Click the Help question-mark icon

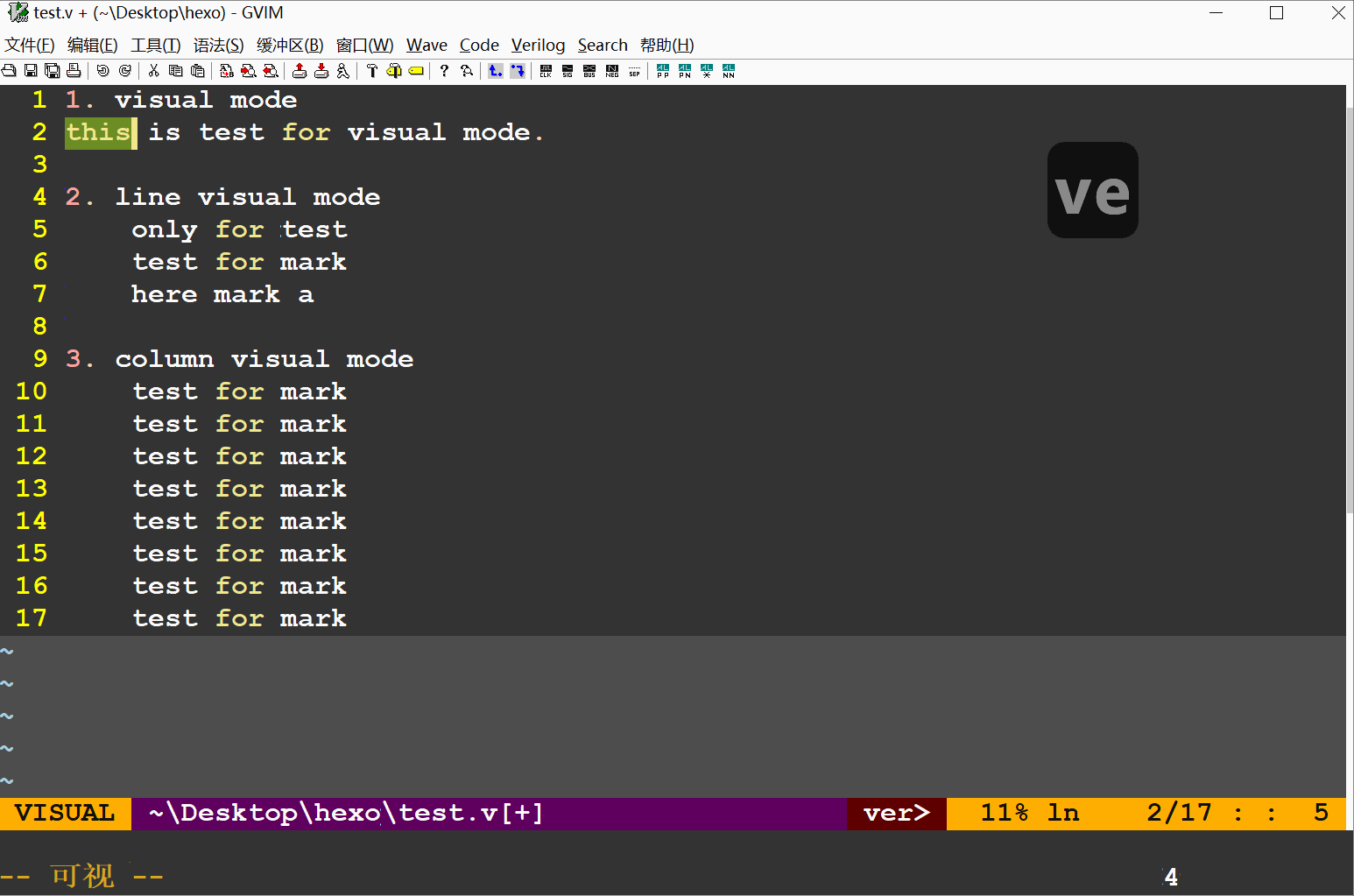tap(445, 71)
